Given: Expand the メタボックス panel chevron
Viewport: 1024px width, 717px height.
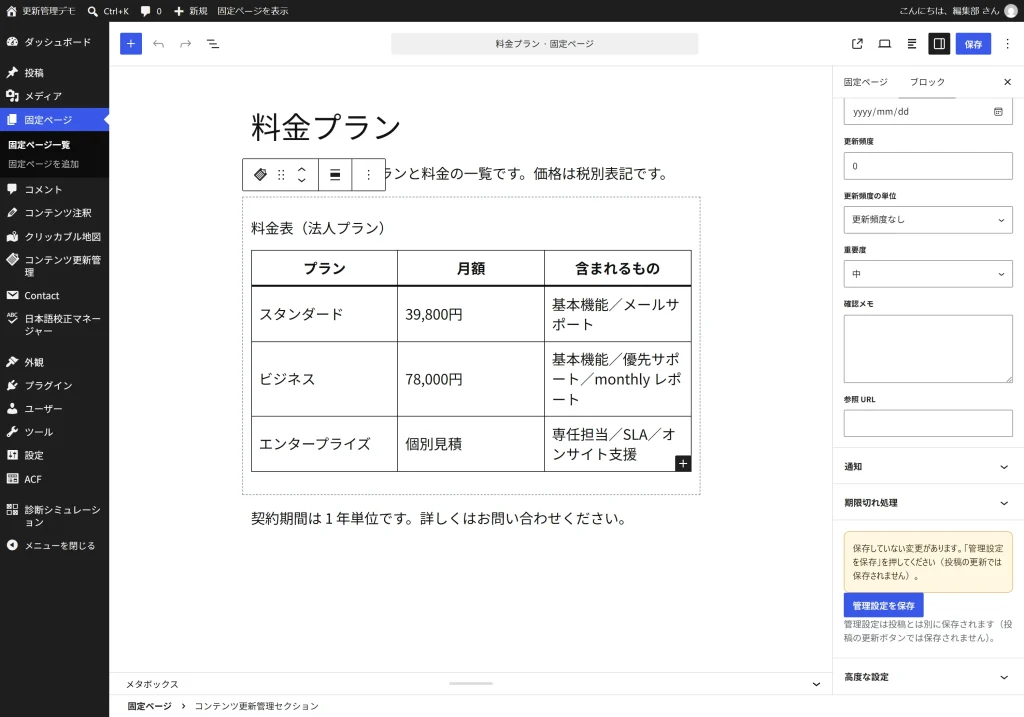Looking at the screenshot, I should pyautogui.click(x=816, y=684).
